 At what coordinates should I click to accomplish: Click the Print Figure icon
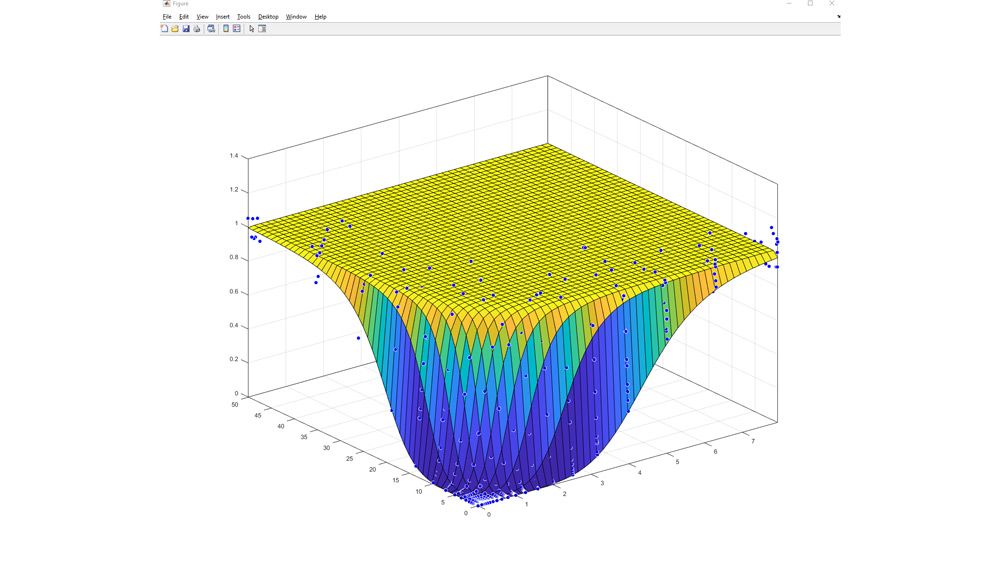tap(197, 29)
